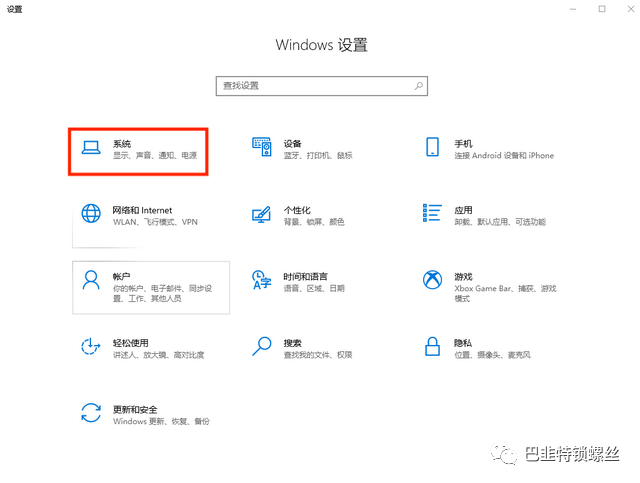The image size is (640, 483).
Task: Select the 系统 category title
Action: (122, 144)
